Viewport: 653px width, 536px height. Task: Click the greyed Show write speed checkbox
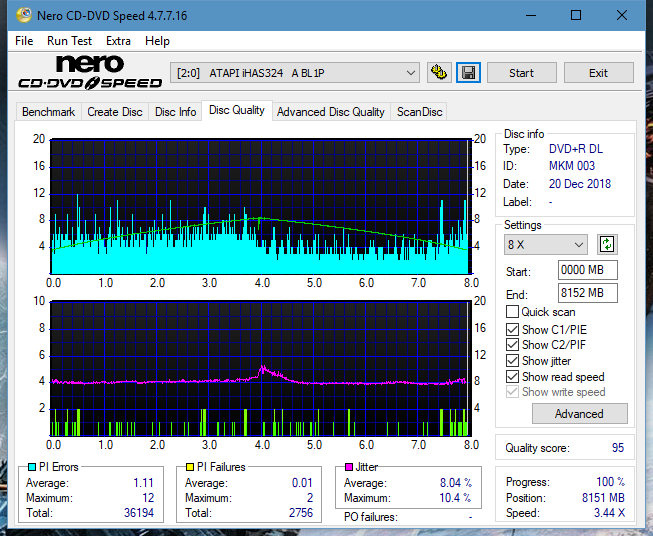point(512,392)
